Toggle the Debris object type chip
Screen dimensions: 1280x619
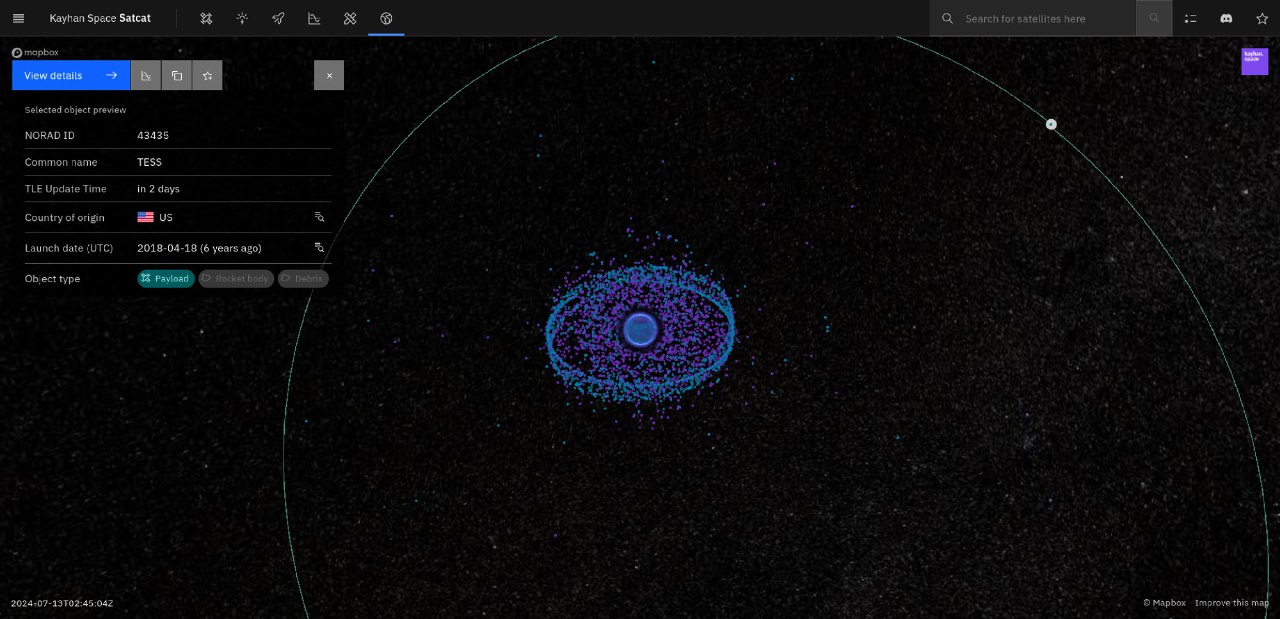303,279
